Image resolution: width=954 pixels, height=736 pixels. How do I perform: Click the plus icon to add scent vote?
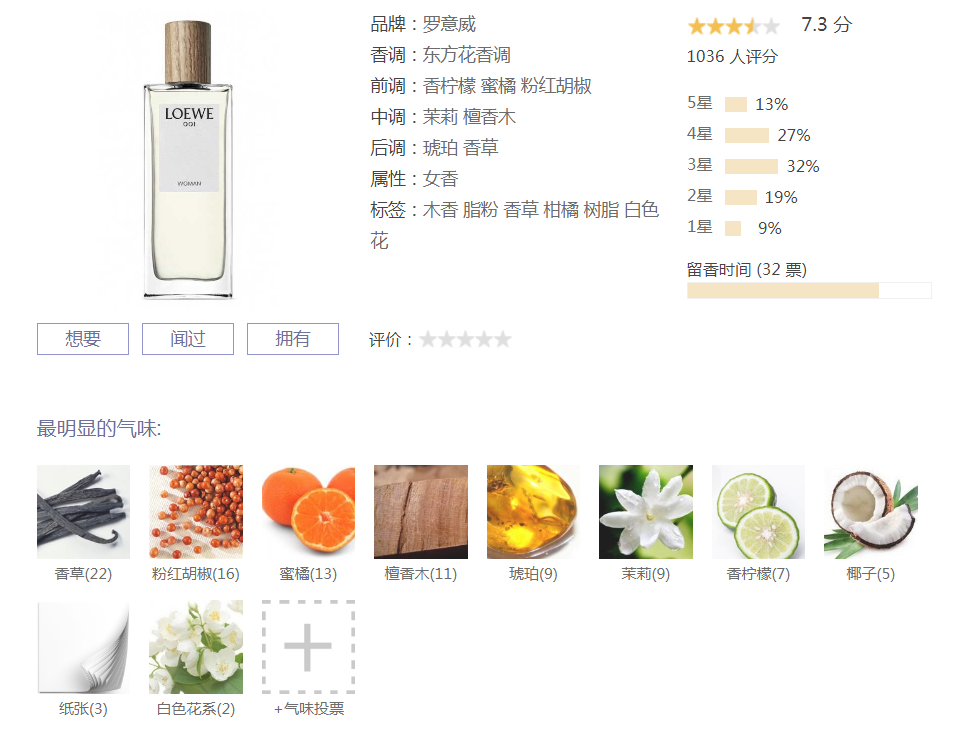(x=308, y=647)
